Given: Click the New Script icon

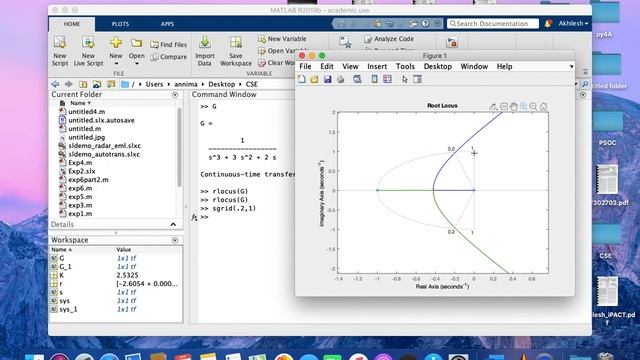Looking at the screenshot, I should pyautogui.click(x=60, y=51).
